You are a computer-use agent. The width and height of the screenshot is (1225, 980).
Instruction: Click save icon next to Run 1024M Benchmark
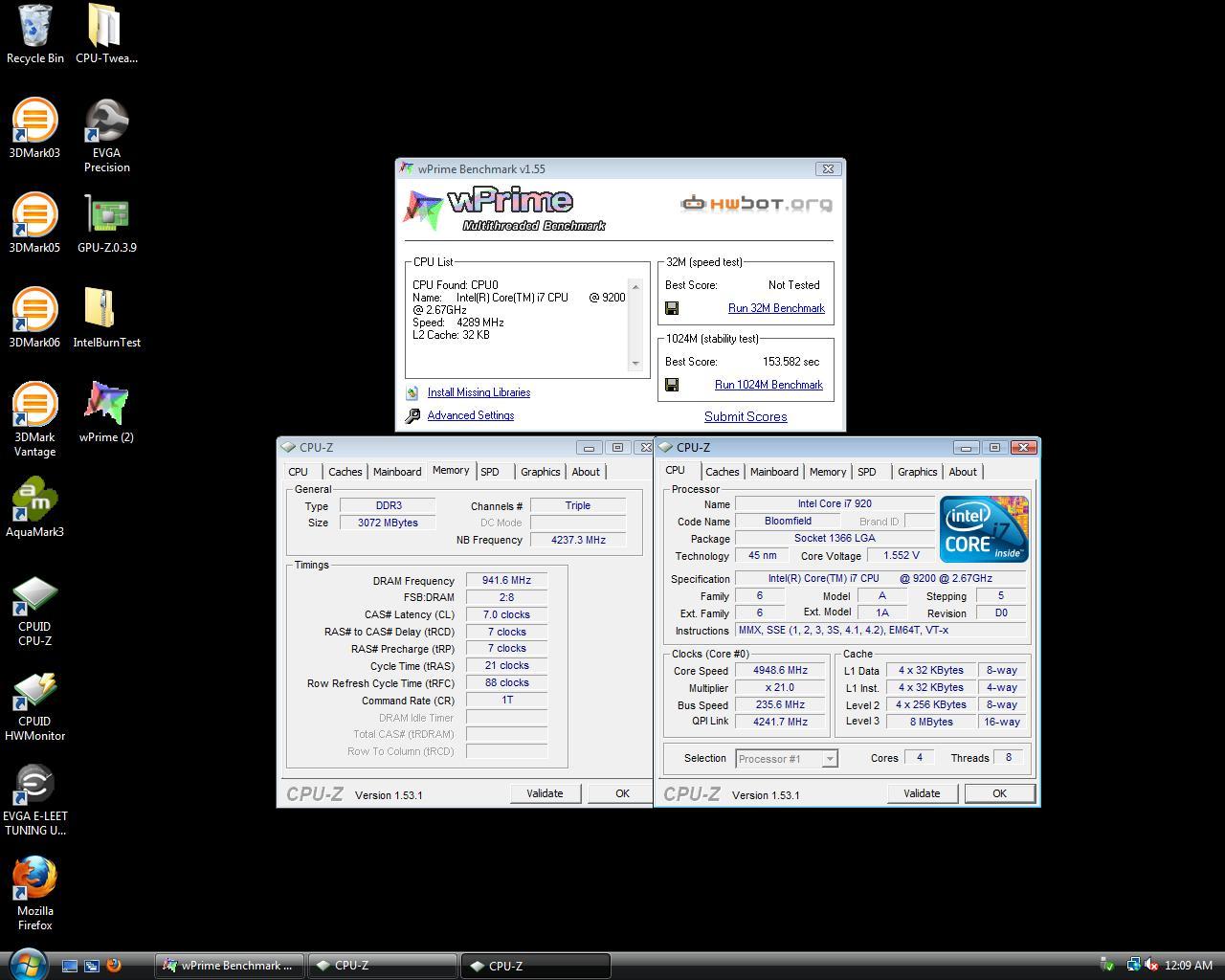[672, 385]
